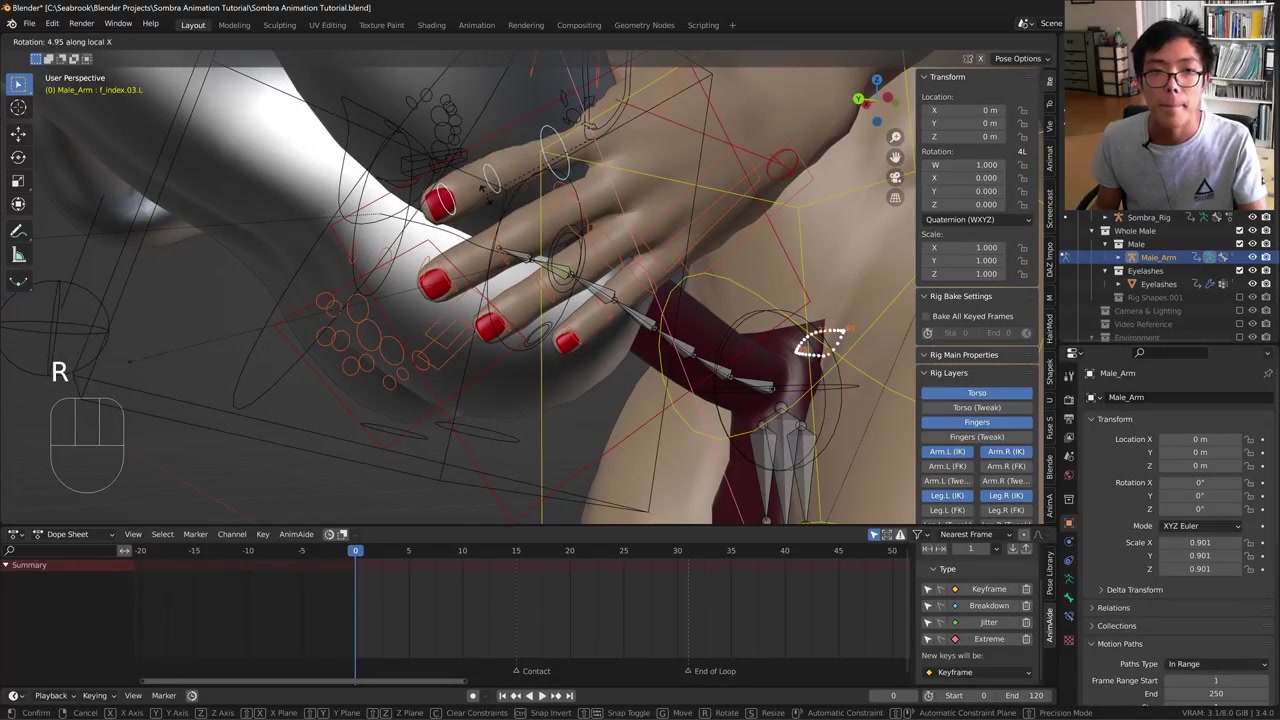Uncheck the Whole Male collection checkbox
This screenshot has width=1280, height=720.
(1239, 231)
